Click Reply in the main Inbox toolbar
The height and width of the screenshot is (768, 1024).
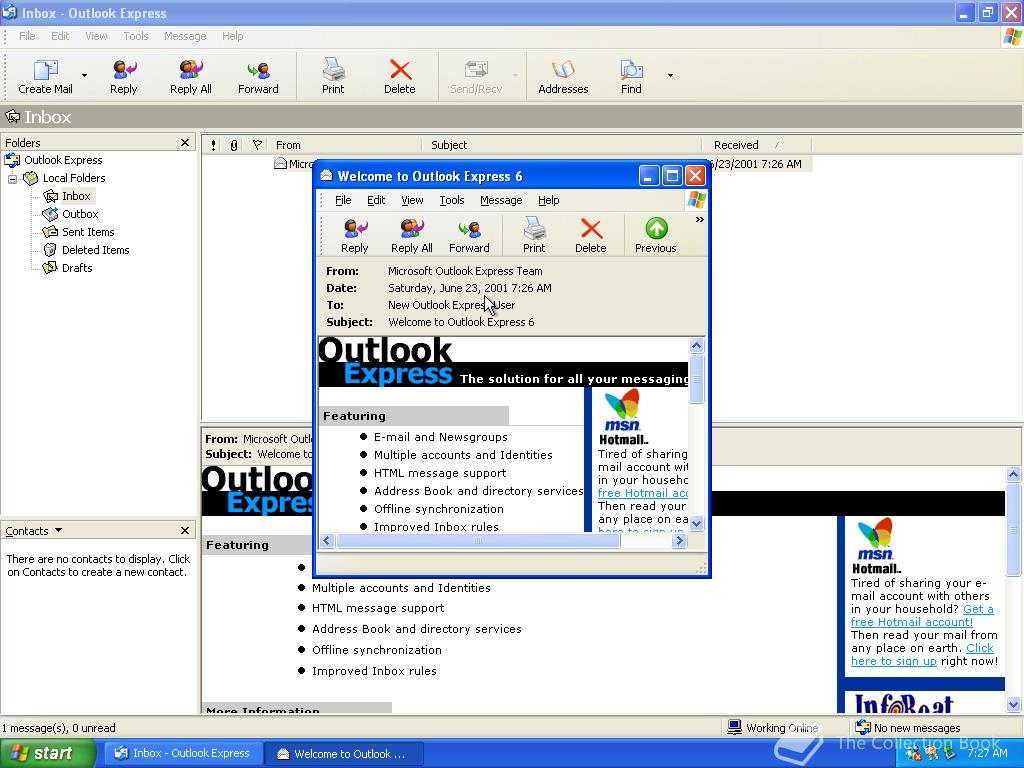[123, 76]
